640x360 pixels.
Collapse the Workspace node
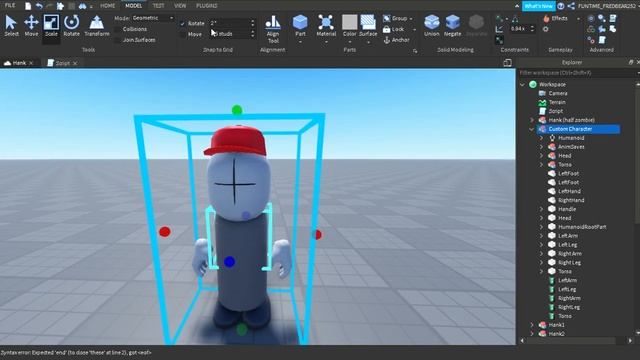pyautogui.click(x=522, y=84)
